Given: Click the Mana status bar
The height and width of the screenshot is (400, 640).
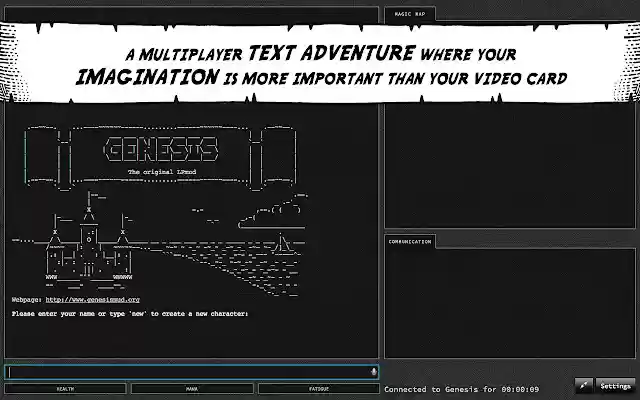Looking at the screenshot, I should click(x=192, y=389).
